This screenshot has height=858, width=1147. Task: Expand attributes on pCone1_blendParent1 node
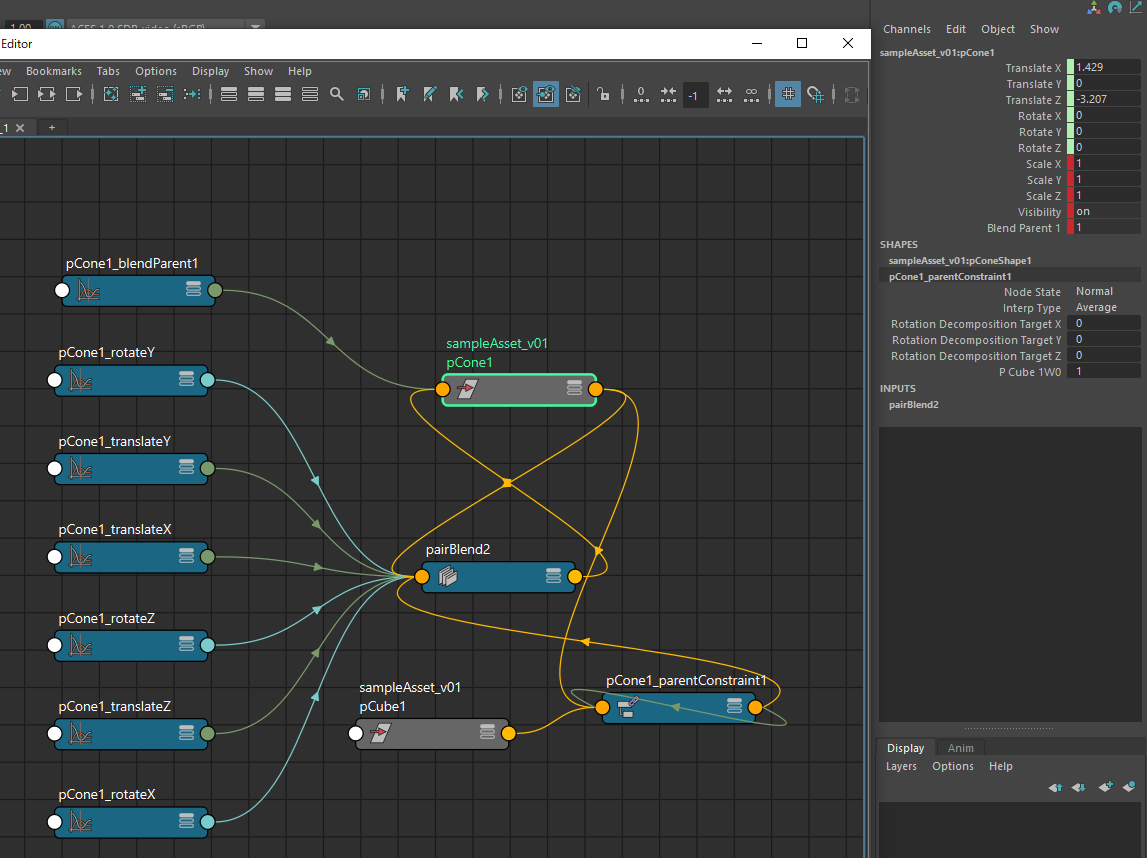[194, 291]
